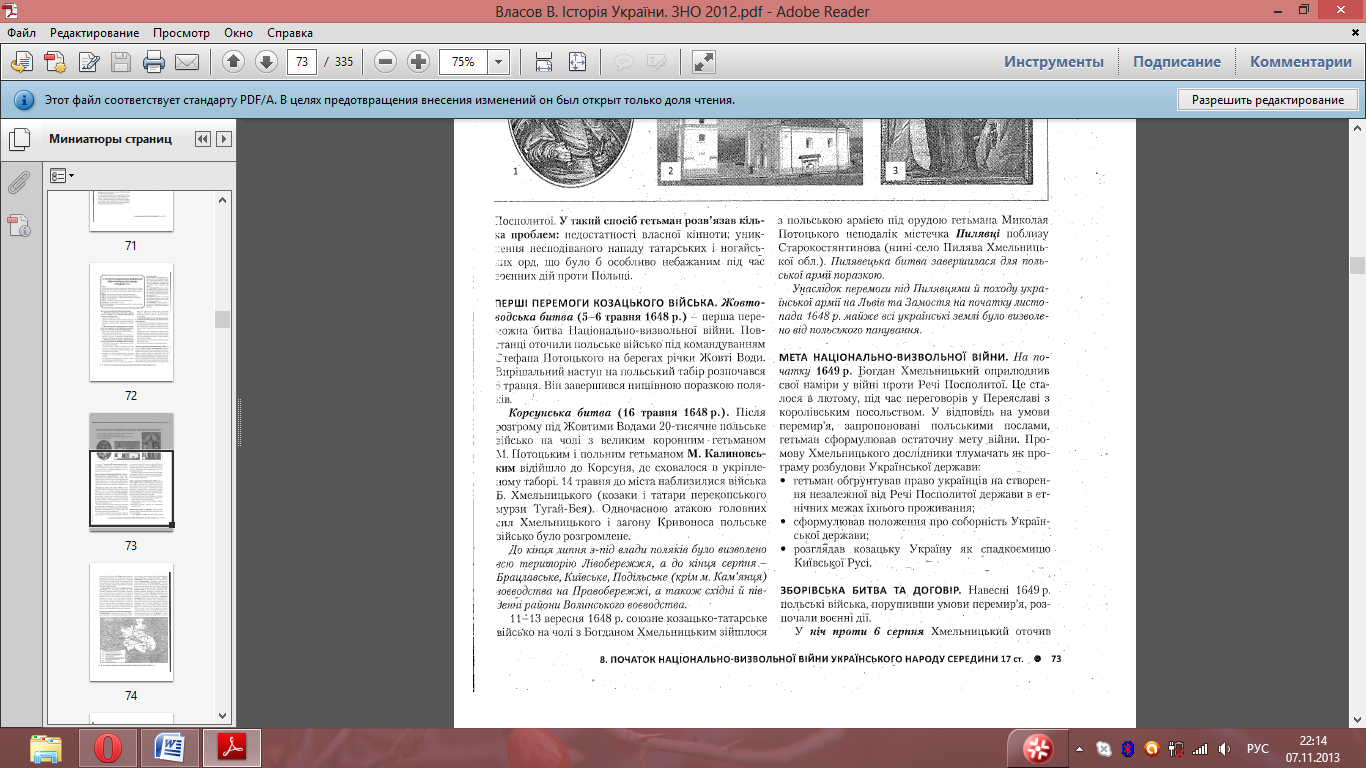This screenshot has width=1366, height=768.
Task: Click the create PDF online icon
Action: [22, 62]
